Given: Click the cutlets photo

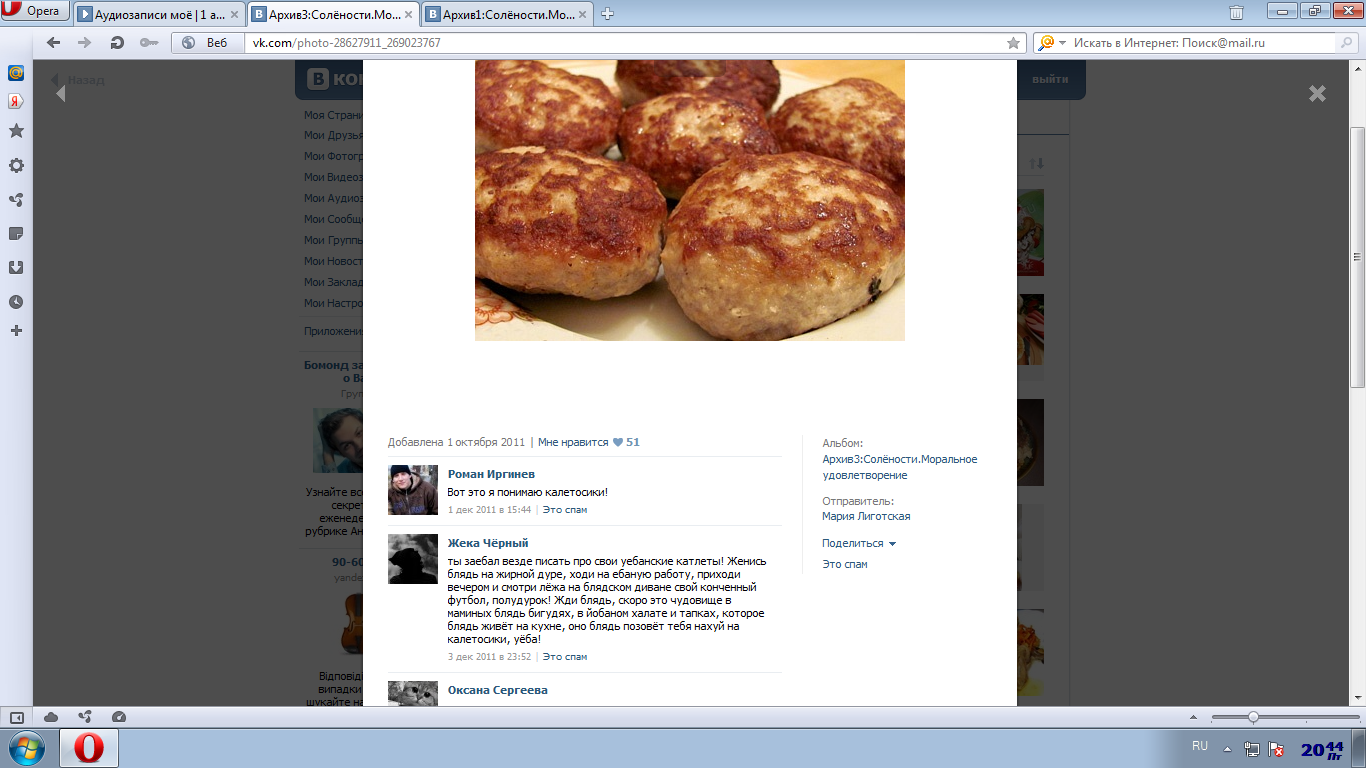Looking at the screenshot, I should coord(690,200).
